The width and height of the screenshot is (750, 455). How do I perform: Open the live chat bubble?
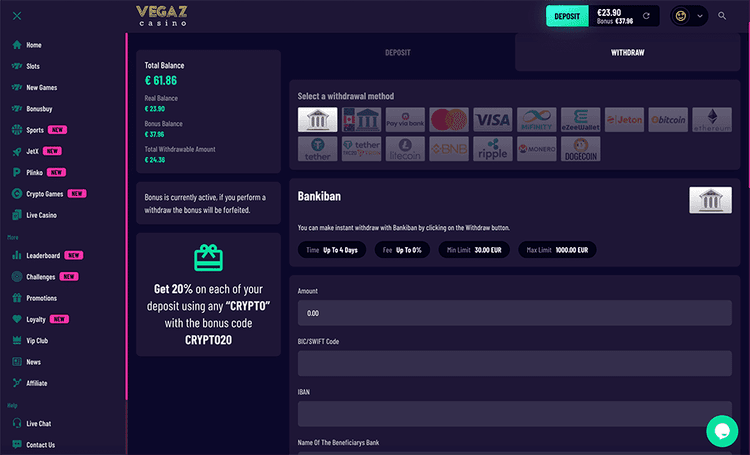pyautogui.click(x=722, y=431)
